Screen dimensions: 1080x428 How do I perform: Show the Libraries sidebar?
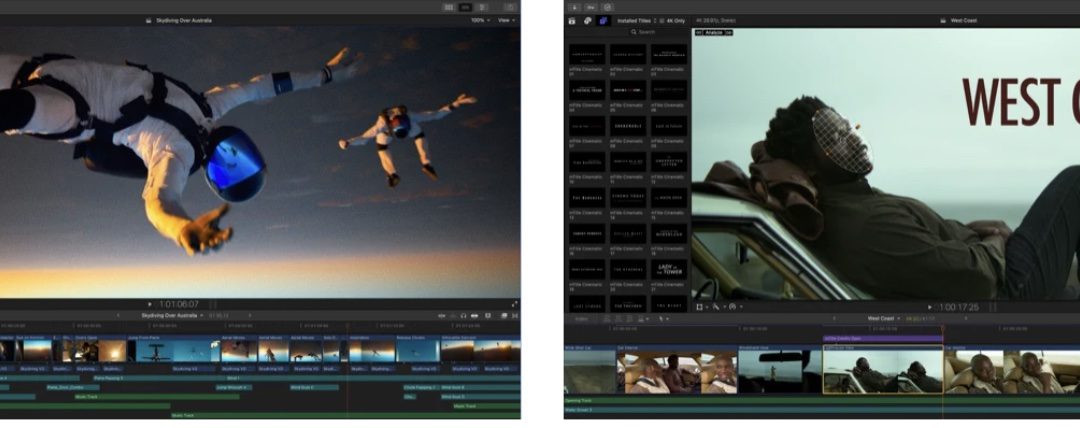click(x=572, y=21)
